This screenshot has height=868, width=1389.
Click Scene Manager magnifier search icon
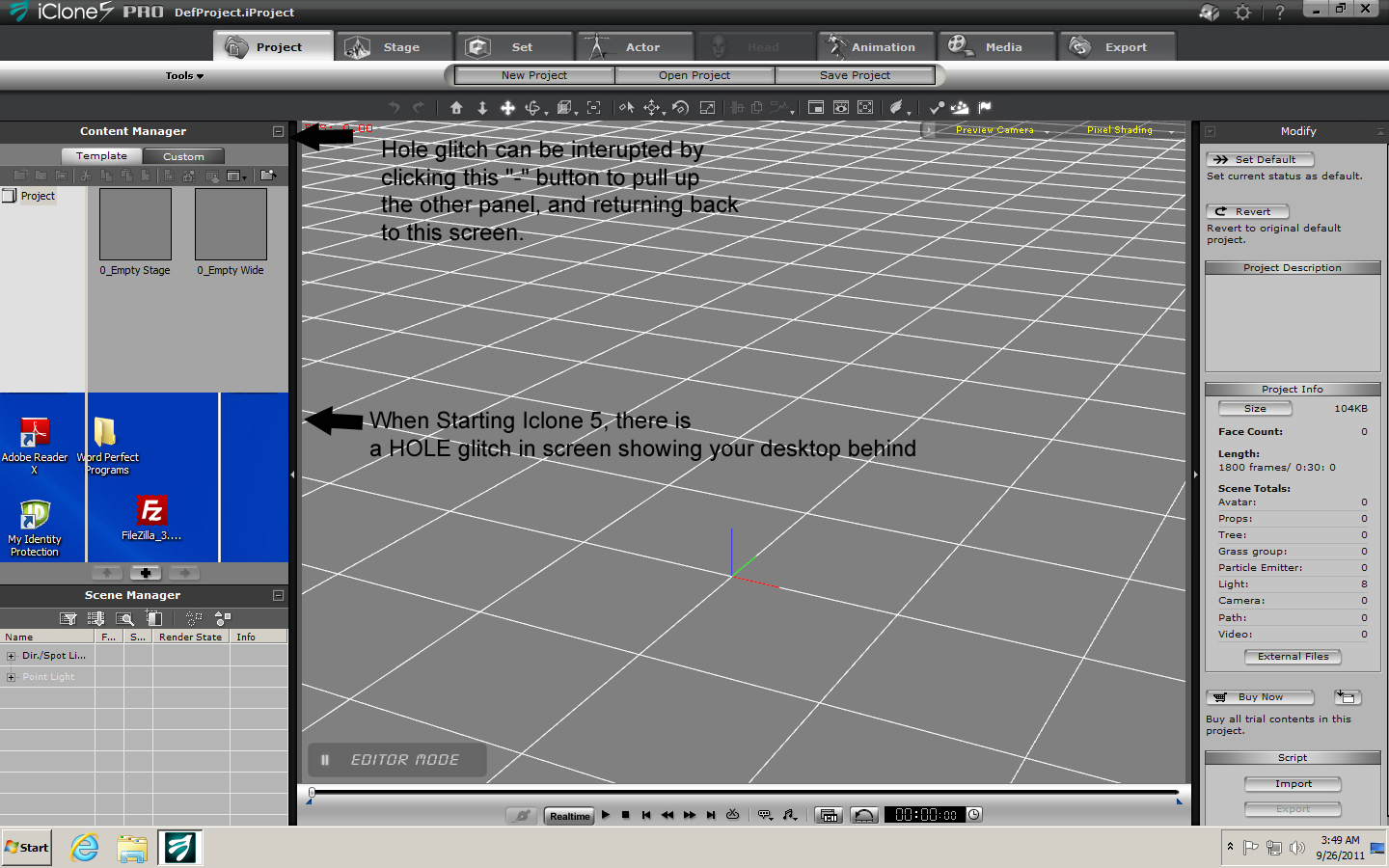(125, 618)
